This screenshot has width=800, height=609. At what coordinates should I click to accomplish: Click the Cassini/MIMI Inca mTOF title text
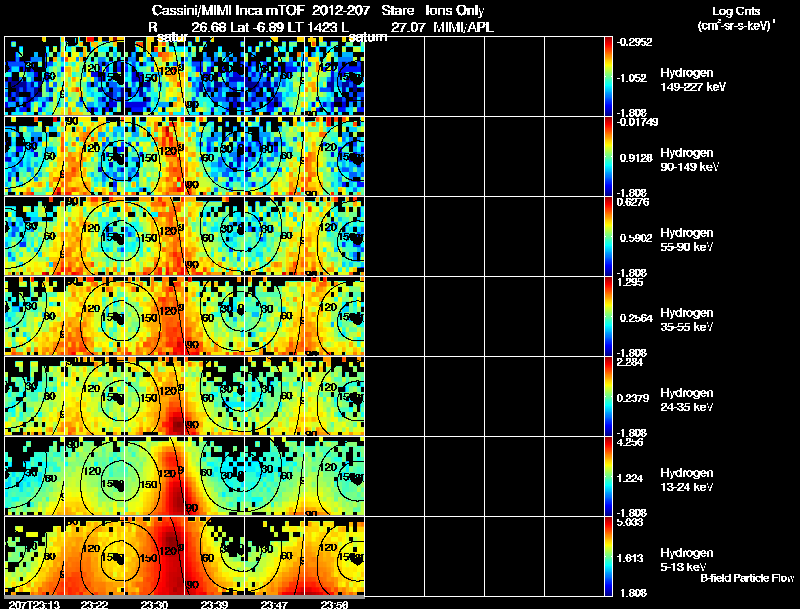(x=228, y=10)
